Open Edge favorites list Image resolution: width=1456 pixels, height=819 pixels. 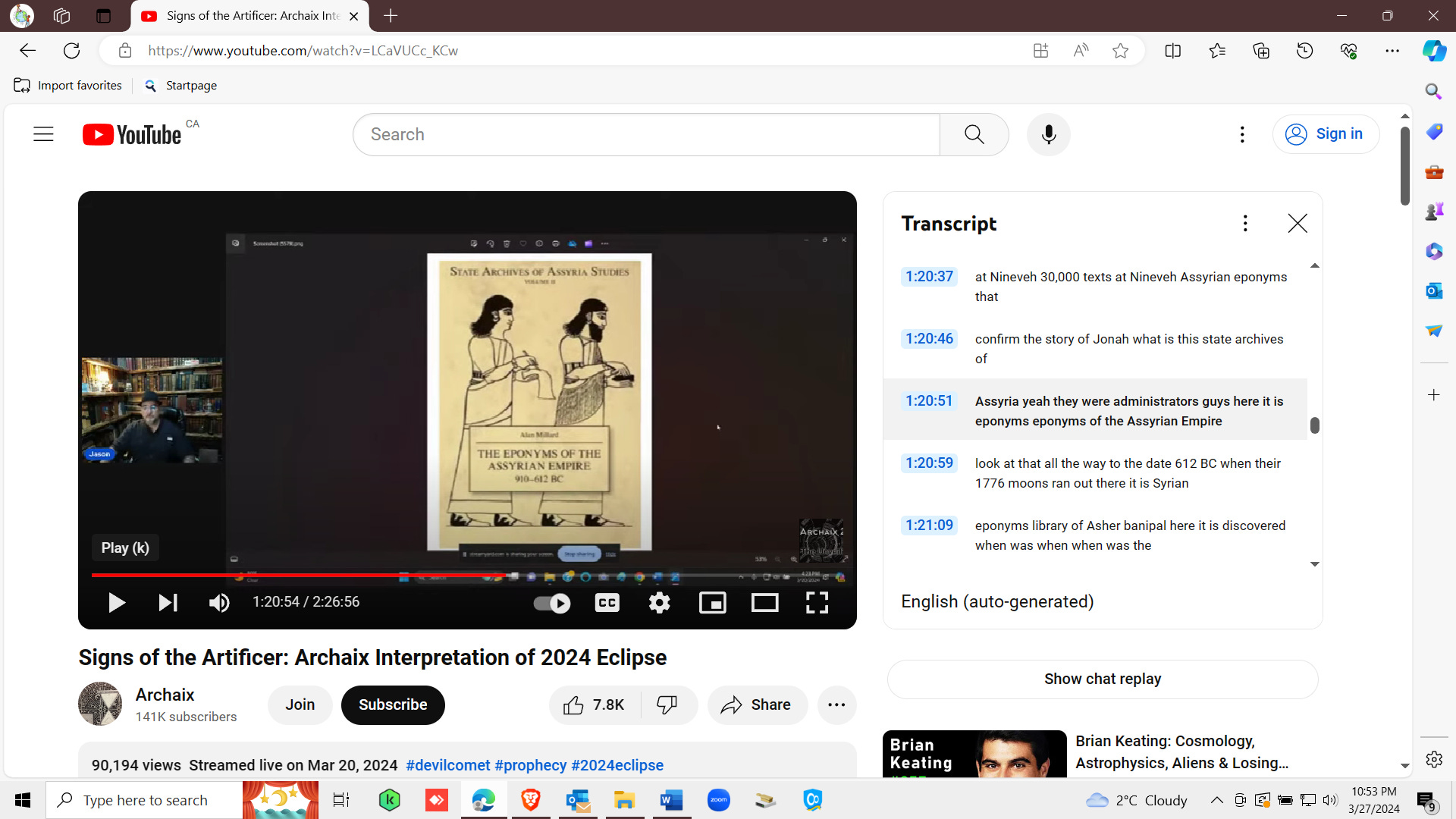coord(1217,51)
